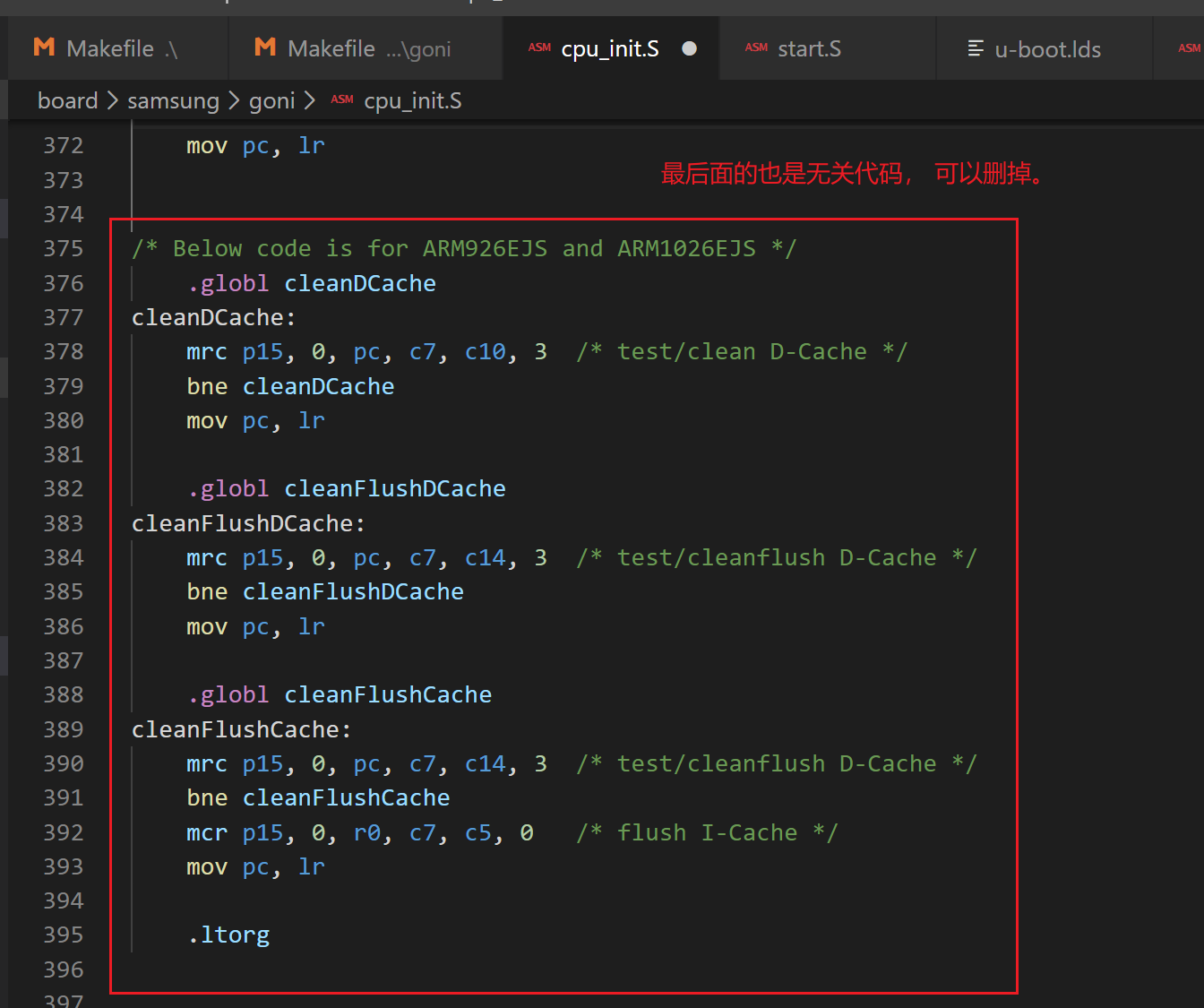The image size is (1204, 1008).
Task: Click 'mrc p15' instruction on line 378
Action: click(x=367, y=351)
